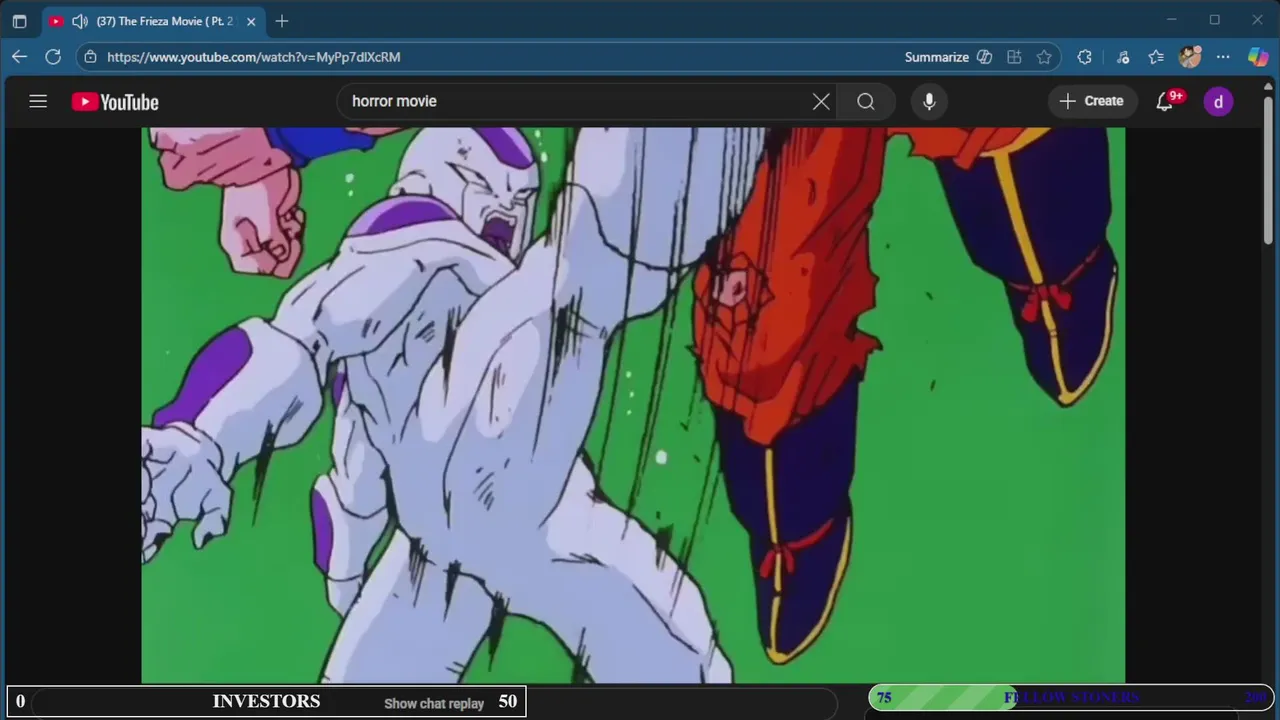Mute the Frieza Movie tab audio
Screen dimensions: 1280x720
click(80, 21)
